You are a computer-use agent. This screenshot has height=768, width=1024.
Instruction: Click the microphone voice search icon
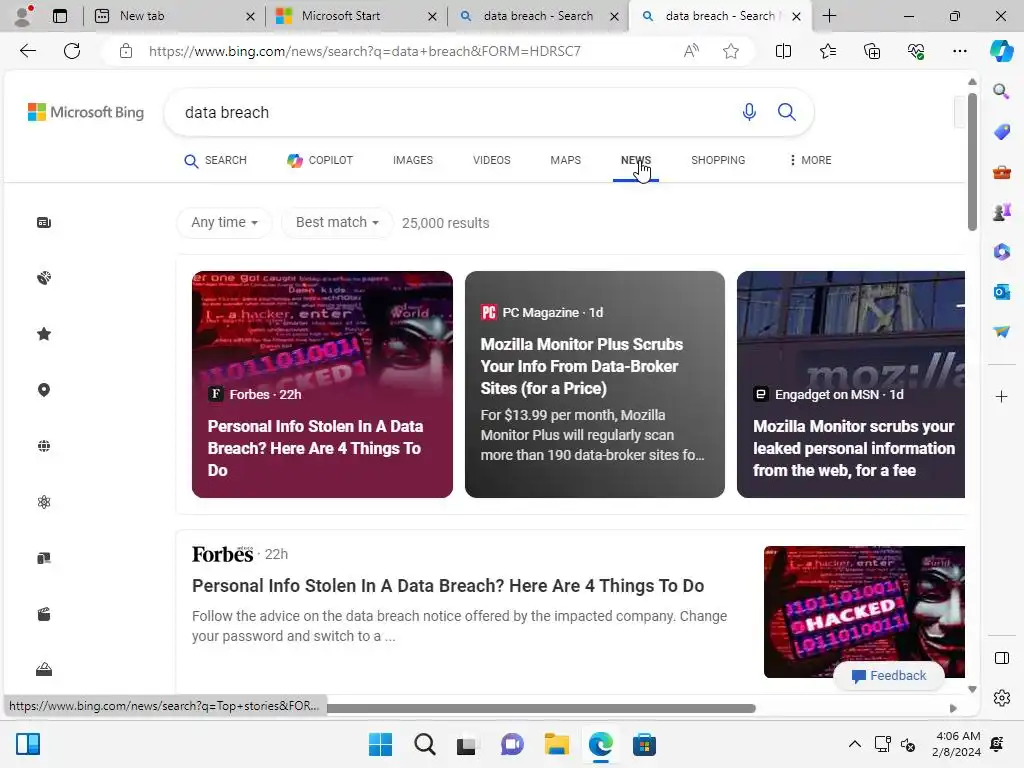click(x=749, y=112)
